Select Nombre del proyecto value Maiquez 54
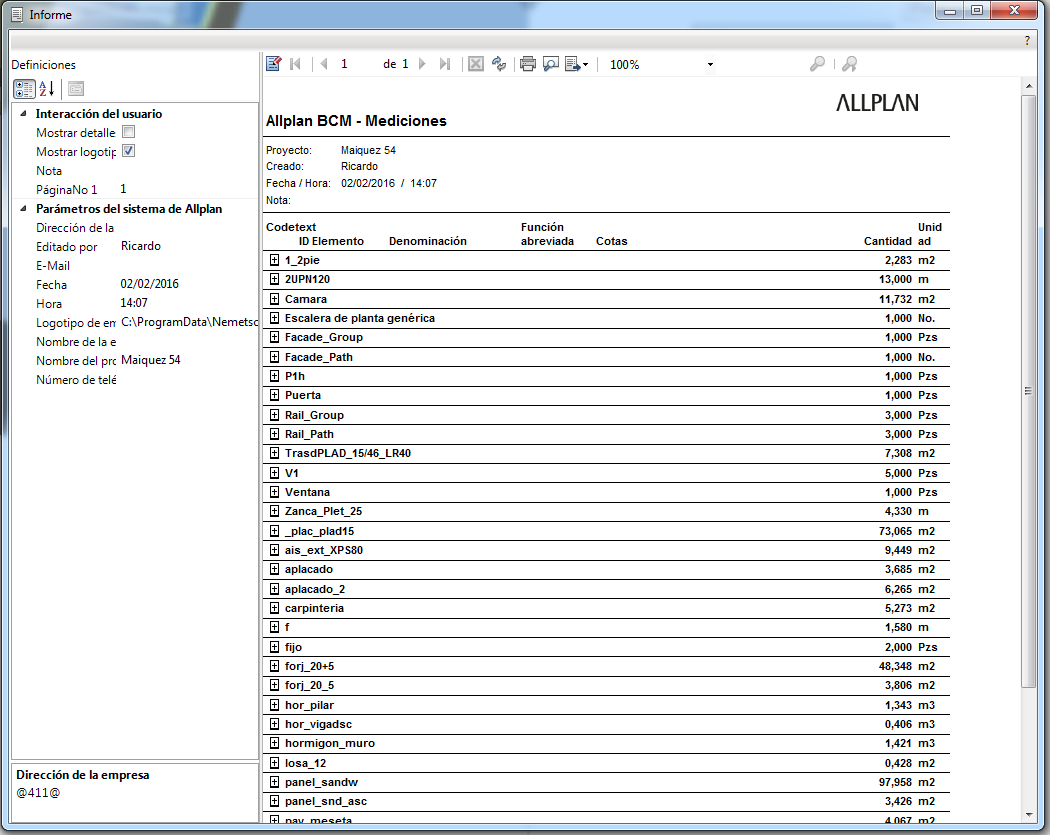 click(x=151, y=360)
